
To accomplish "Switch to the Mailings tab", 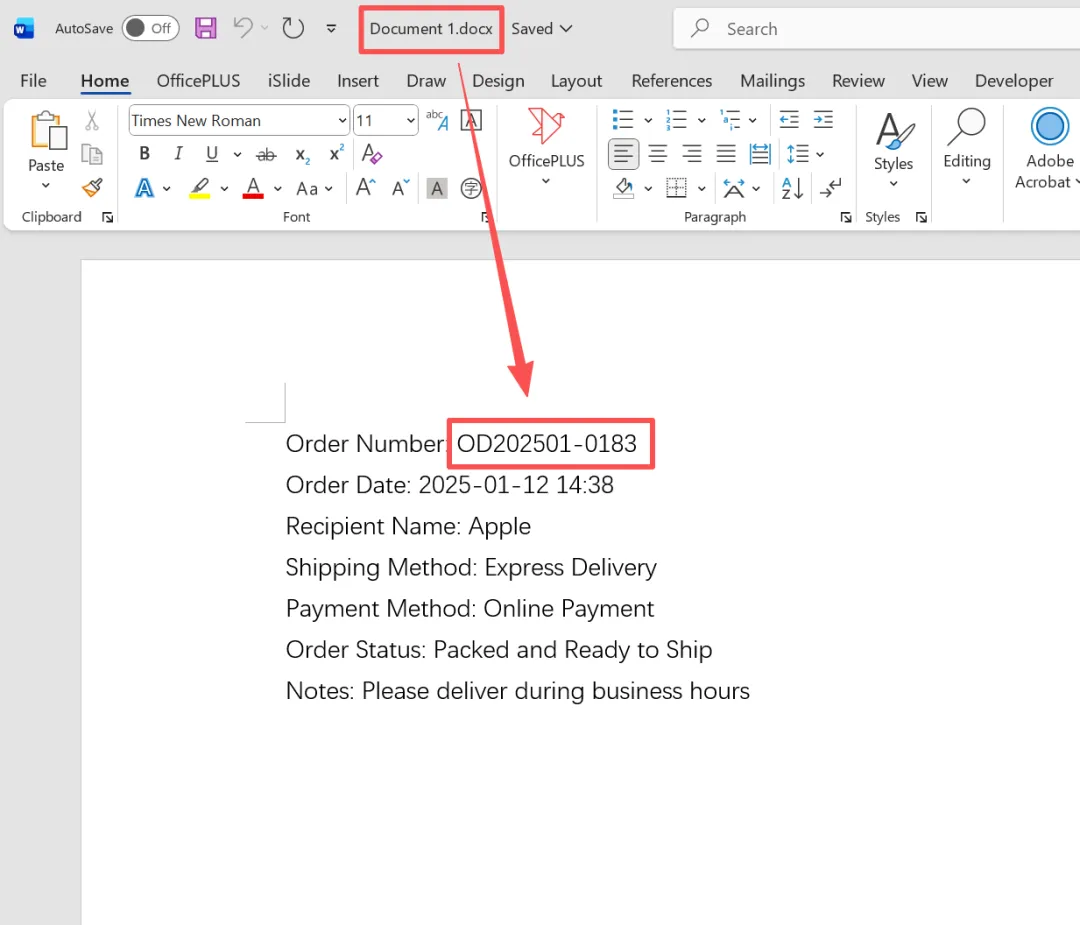I will click(772, 81).
